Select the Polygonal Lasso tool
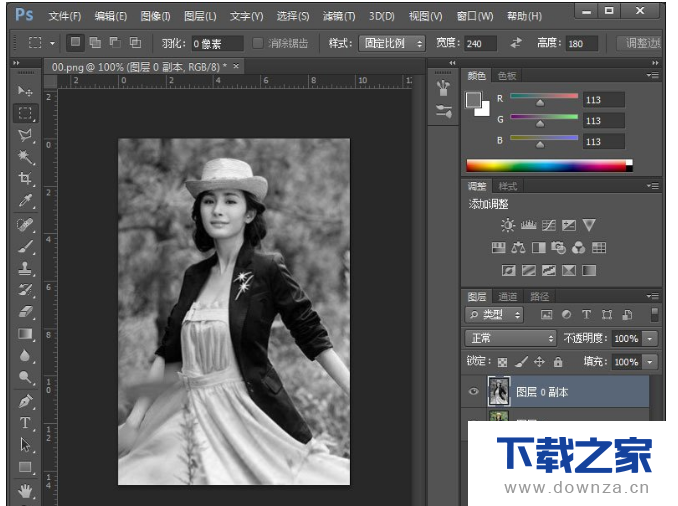 pos(25,135)
